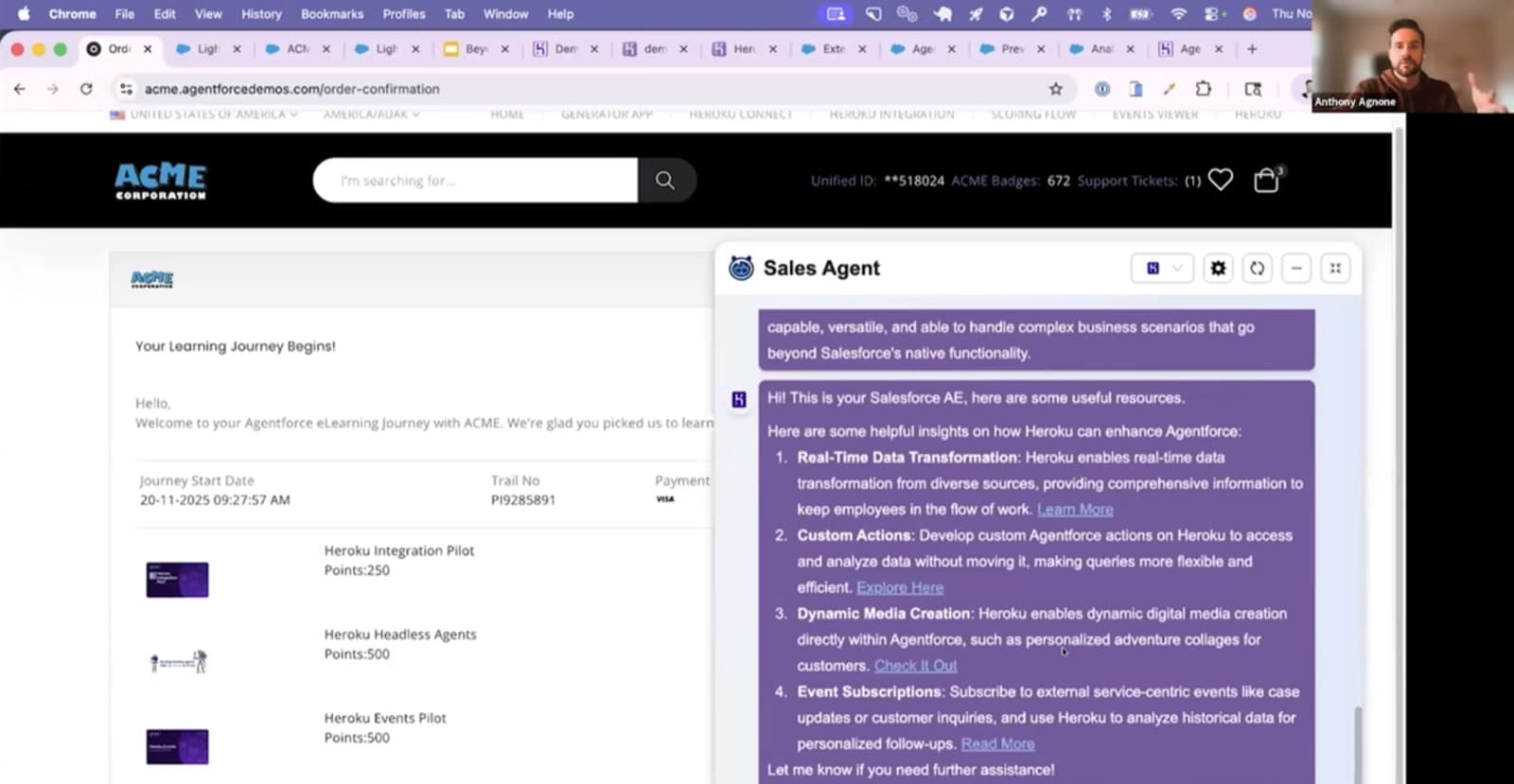The height and width of the screenshot is (784, 1514).
Task: Click the Trail No PI9285891 value
Action: point(523,500)
